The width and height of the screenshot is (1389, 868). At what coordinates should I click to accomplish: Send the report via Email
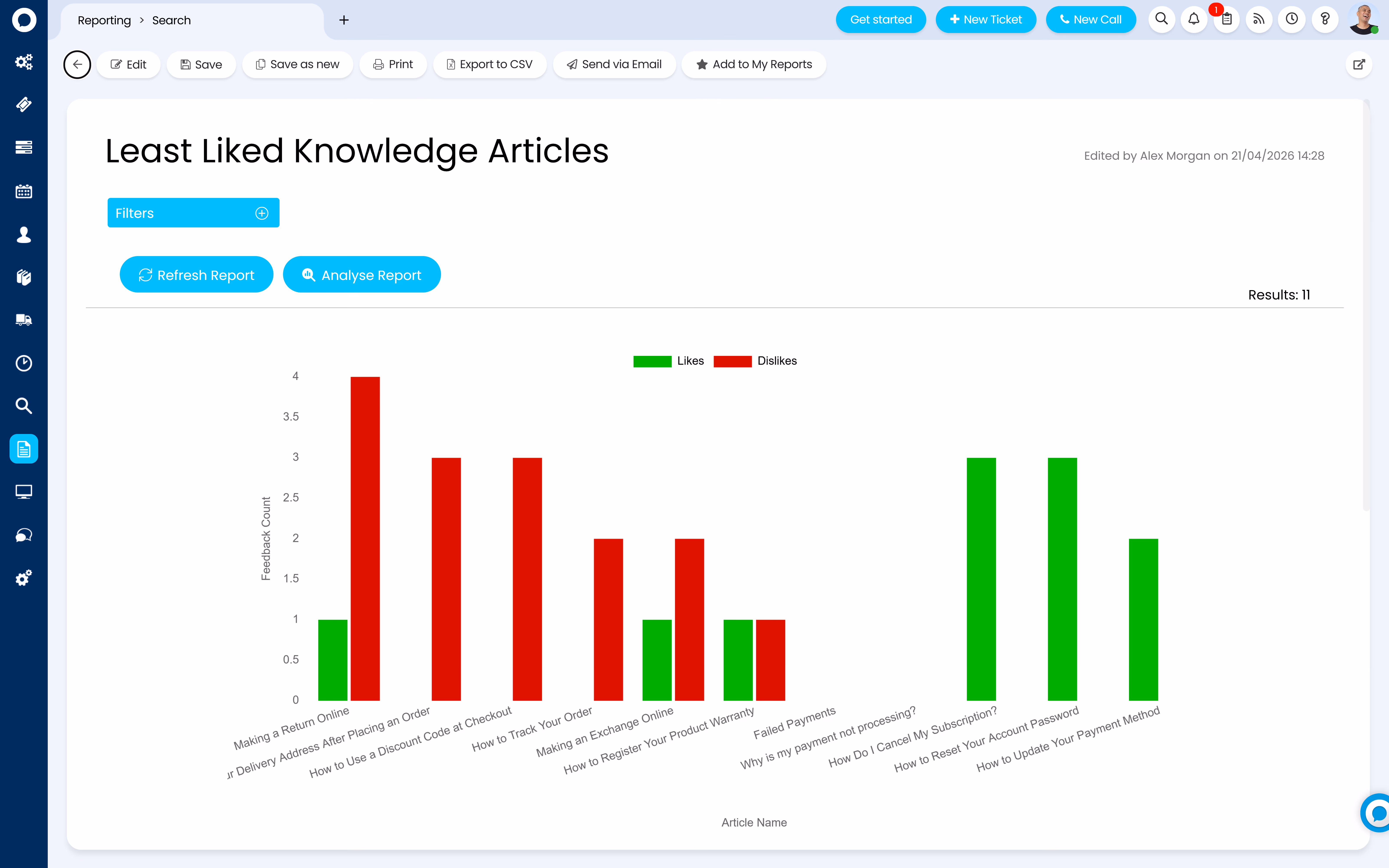[x=614, y=64]
